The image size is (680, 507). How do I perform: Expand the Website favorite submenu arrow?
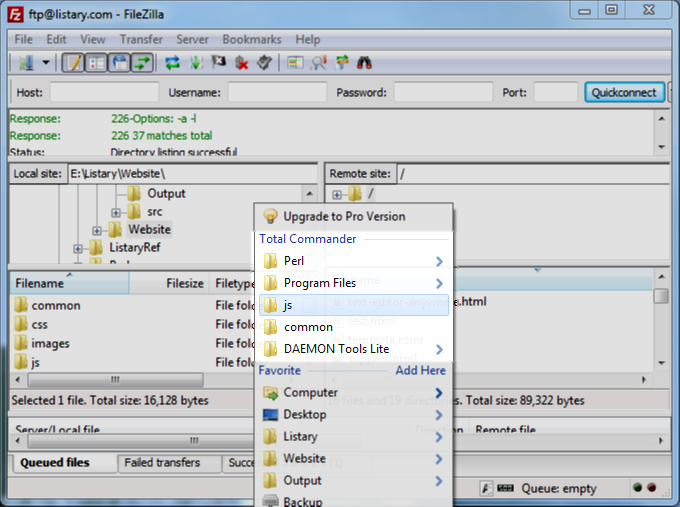tap(439, 459)
